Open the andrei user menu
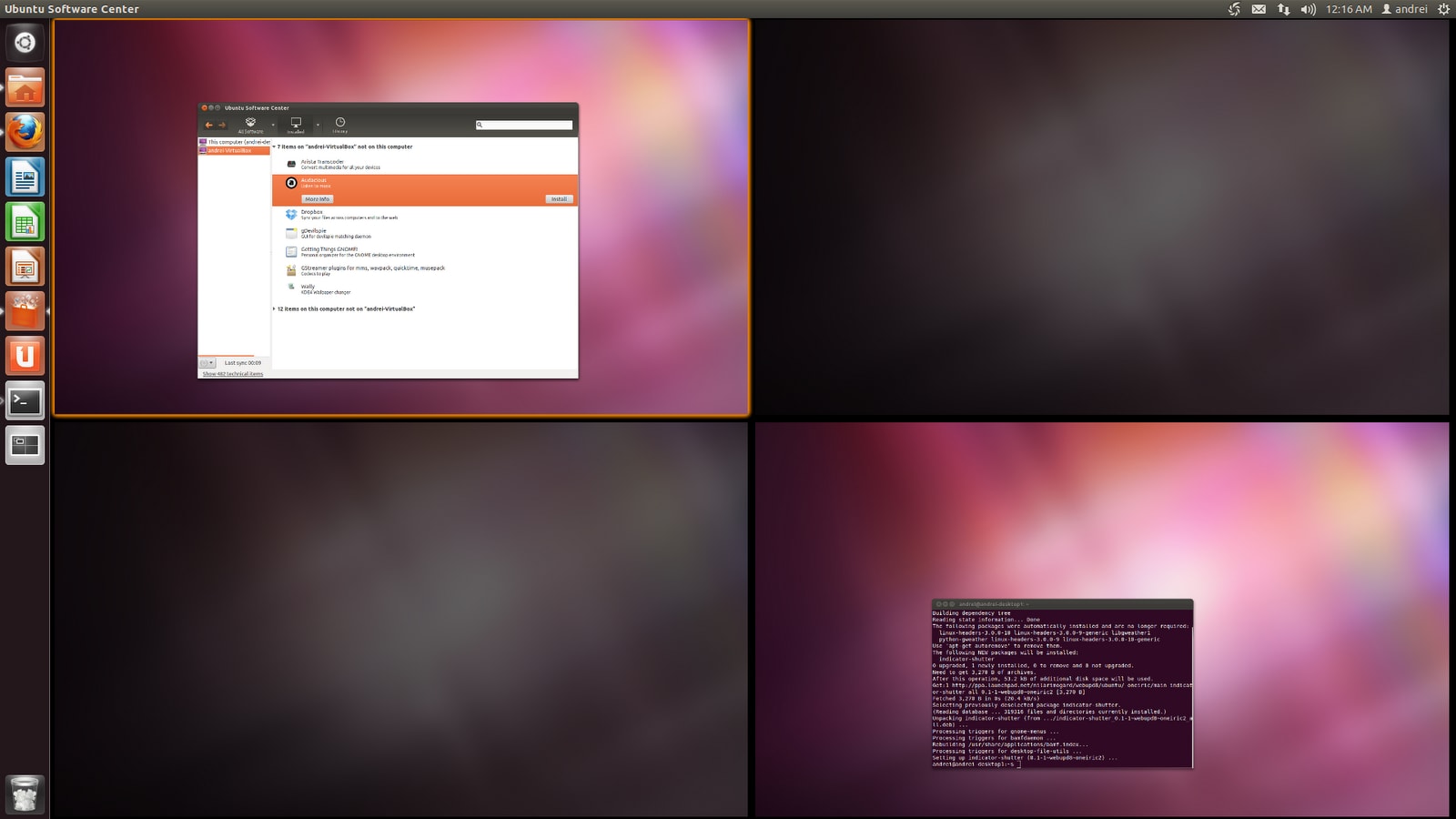 coord(1404,9)
